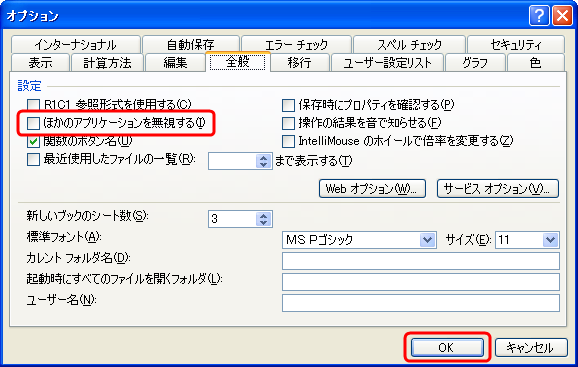The height and width of the screenshot is (367, 578).
Task: Open サービス オプション dialog
Action: pos(498,189)
